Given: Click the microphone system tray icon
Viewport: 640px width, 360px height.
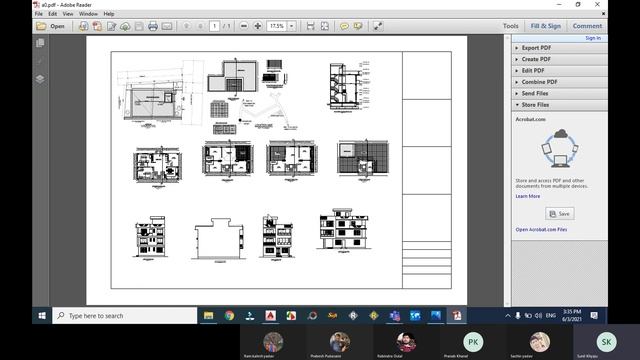Looking at the screenshot, I should click(518, 316).
